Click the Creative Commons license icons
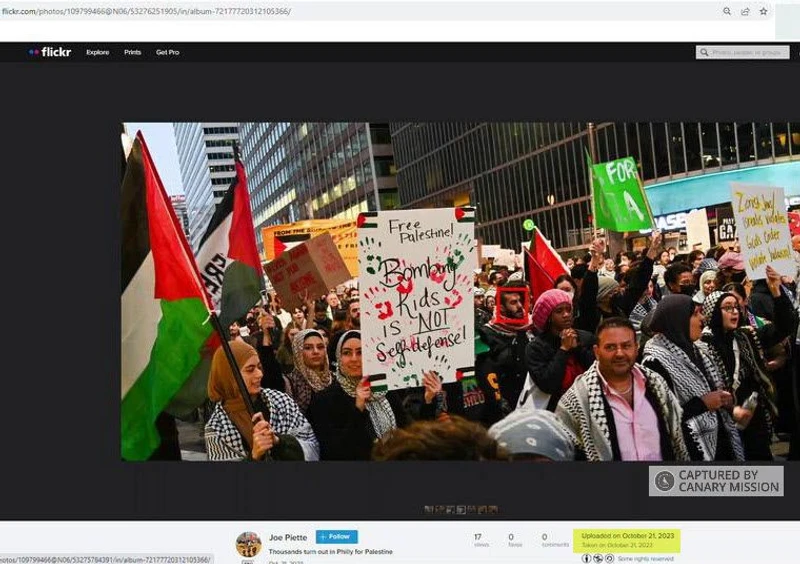The width and height of the screenshot is (800, 564). coord(598,558)
